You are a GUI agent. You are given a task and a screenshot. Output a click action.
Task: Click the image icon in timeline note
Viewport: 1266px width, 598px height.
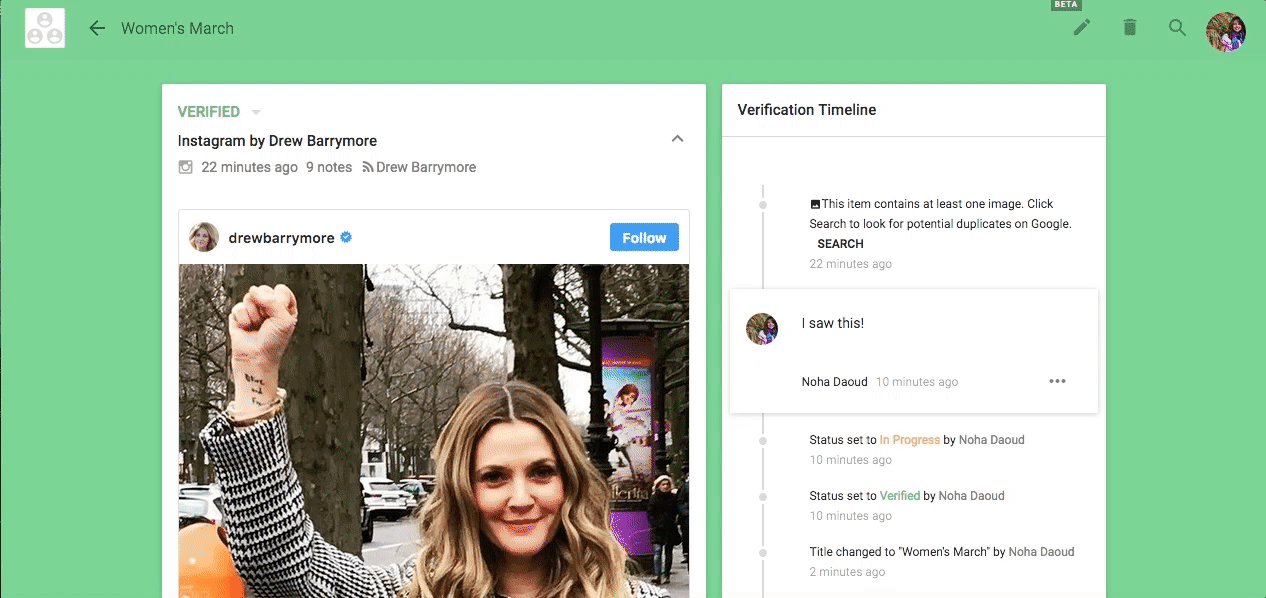tap(815, 204)
